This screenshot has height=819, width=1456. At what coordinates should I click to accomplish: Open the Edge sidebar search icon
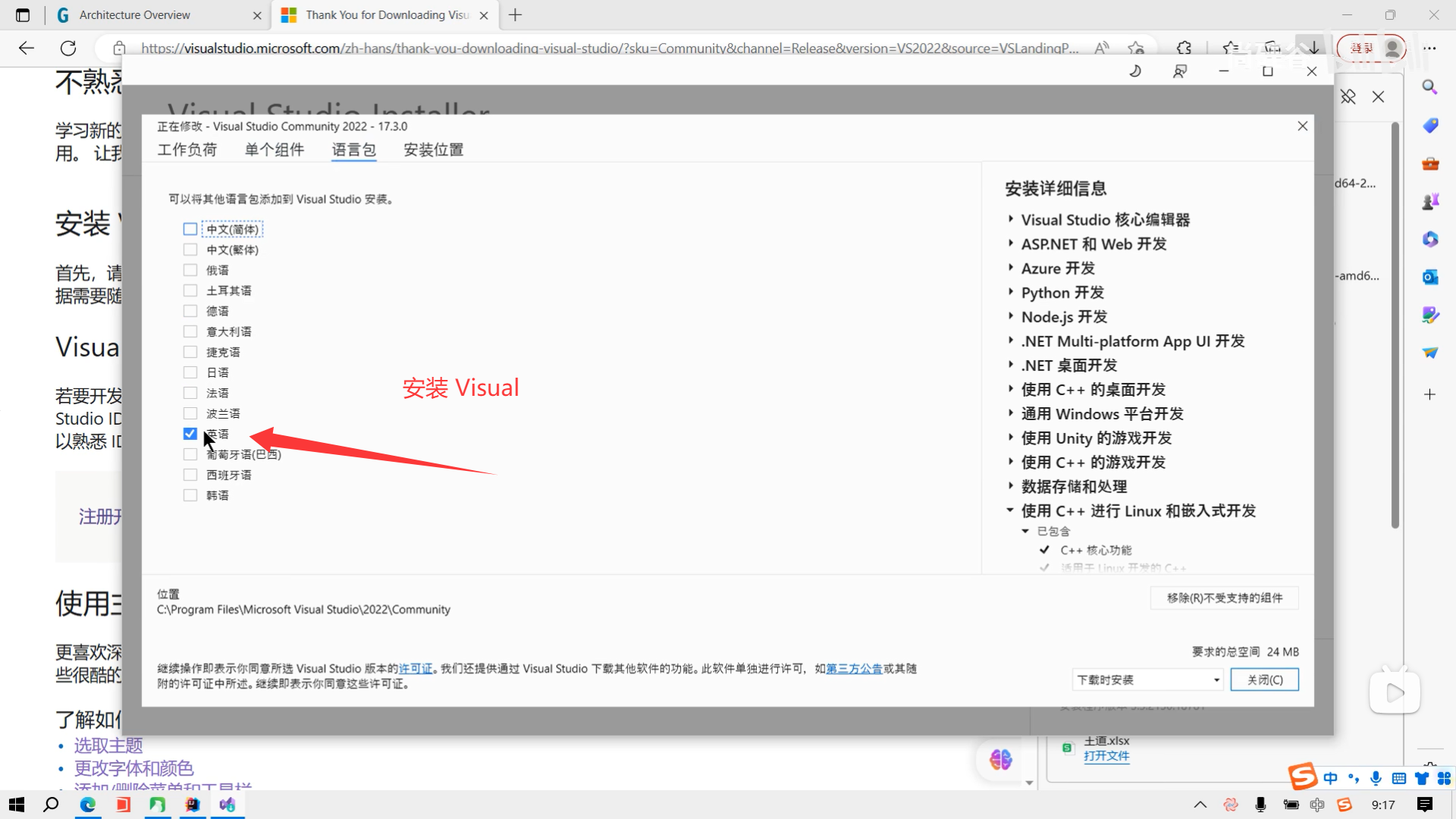1429,87
